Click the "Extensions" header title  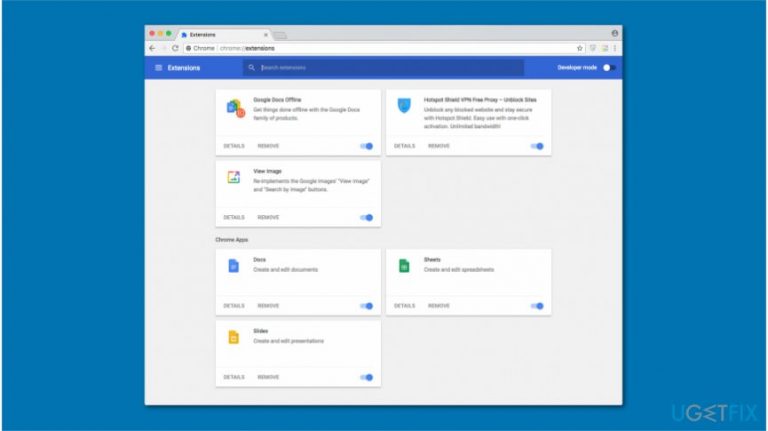coord(184,68)
